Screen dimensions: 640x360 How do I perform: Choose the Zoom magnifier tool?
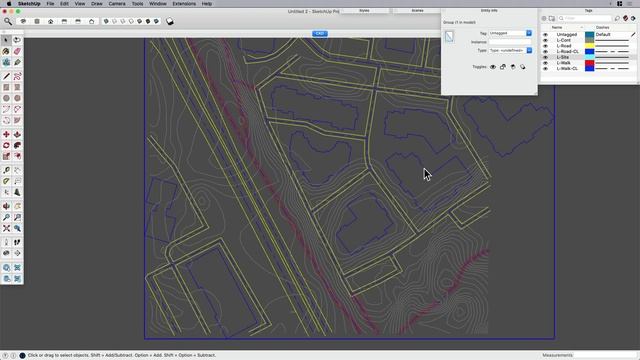point(6,218)
